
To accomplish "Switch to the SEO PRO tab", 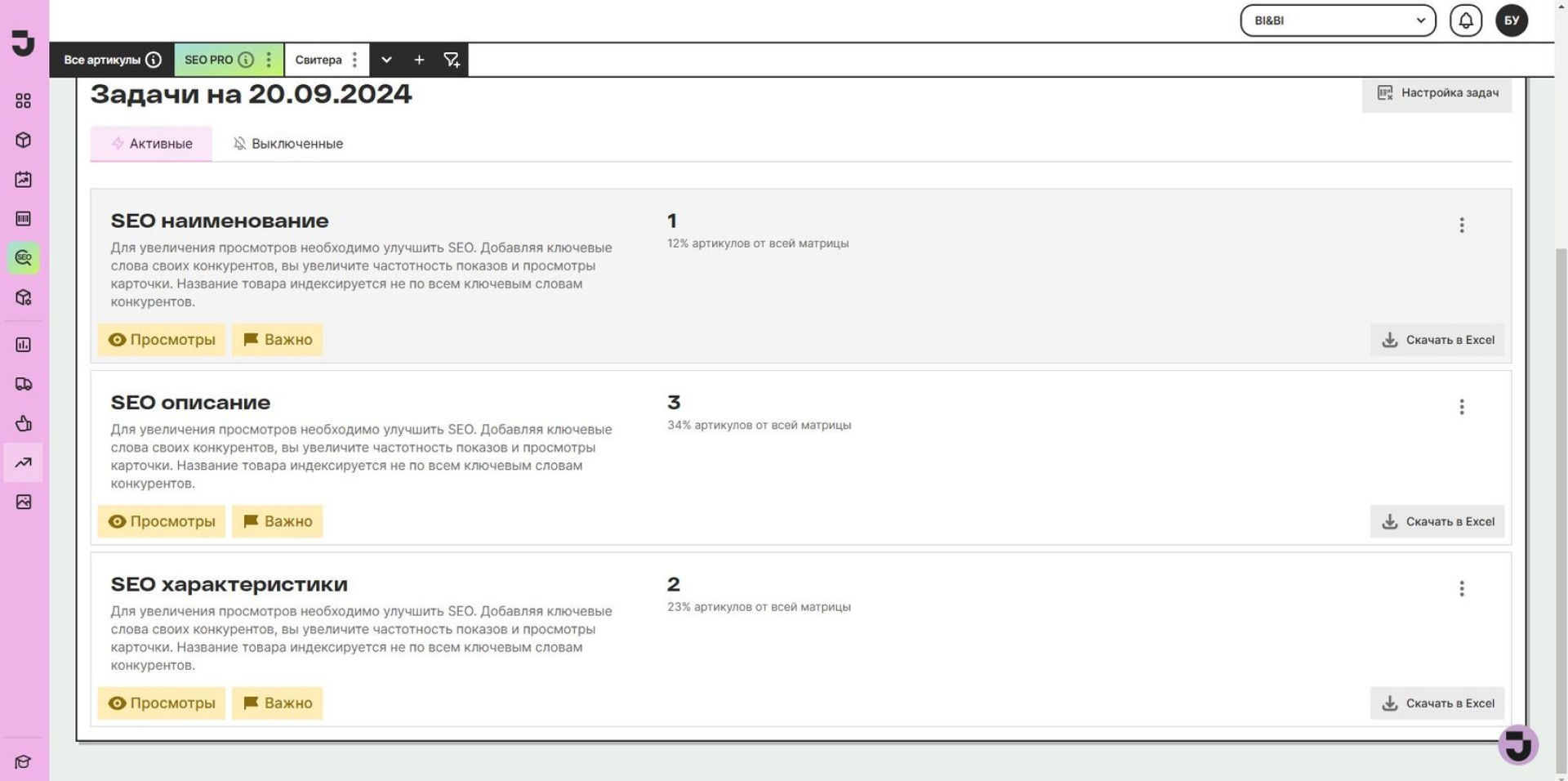I will point(229,60).
